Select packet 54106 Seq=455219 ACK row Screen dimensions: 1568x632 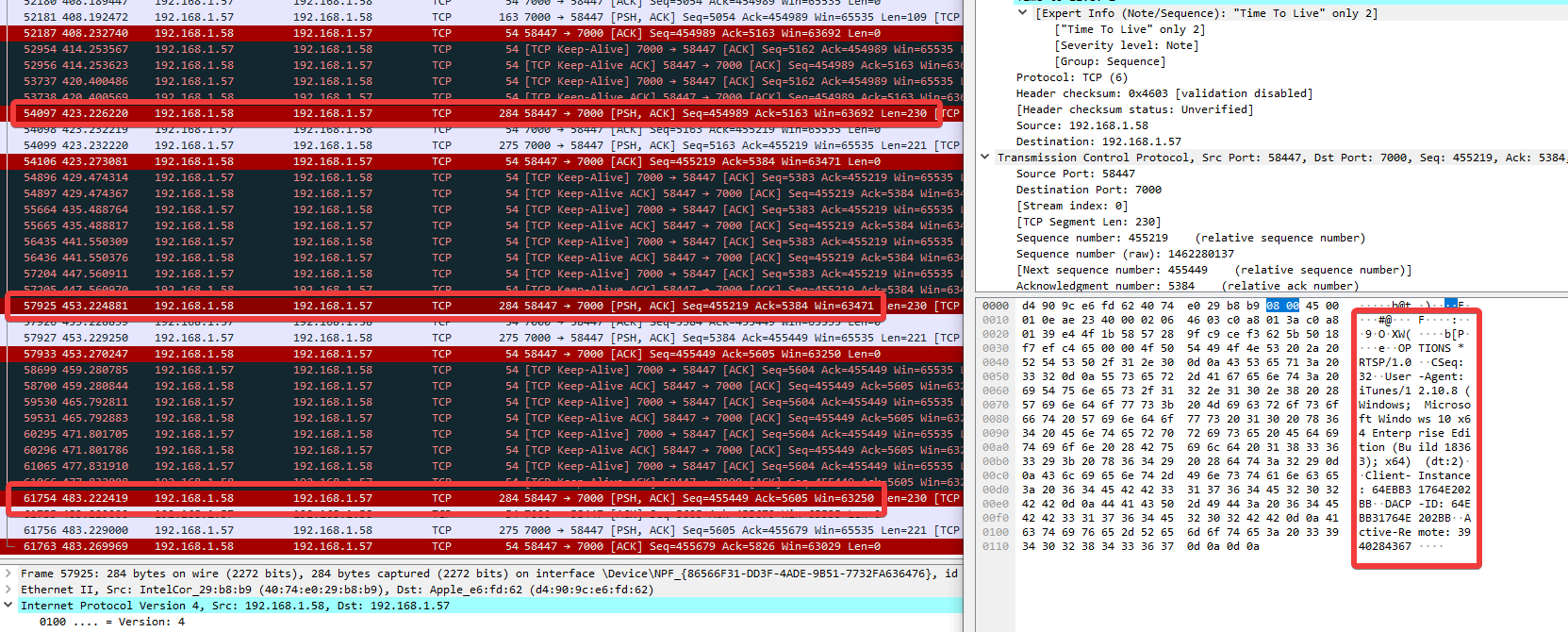482,161
